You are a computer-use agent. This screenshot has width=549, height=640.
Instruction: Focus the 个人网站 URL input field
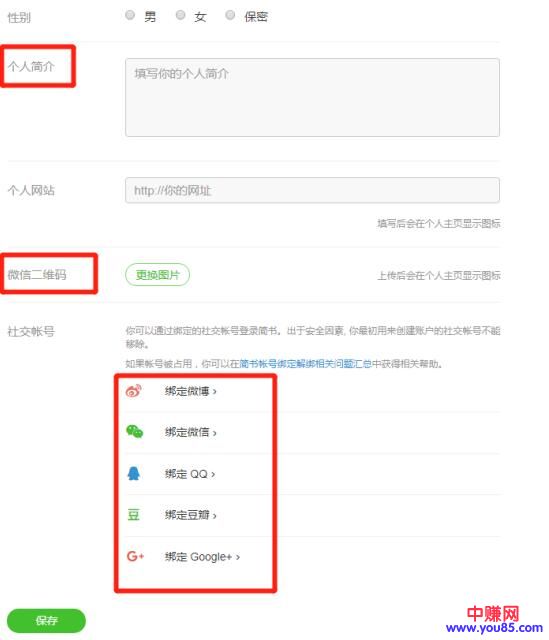312,190
